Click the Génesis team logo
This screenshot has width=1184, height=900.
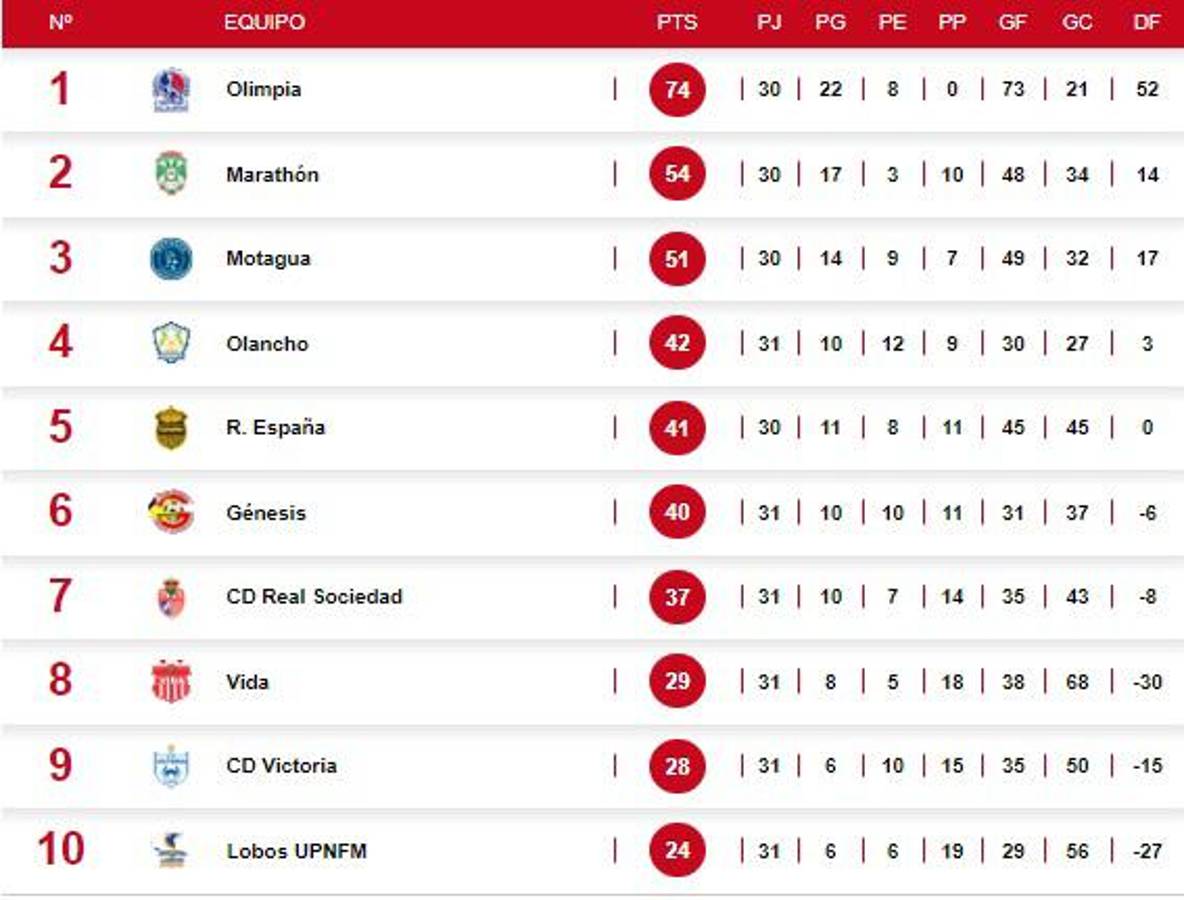(x=171, y=512)
